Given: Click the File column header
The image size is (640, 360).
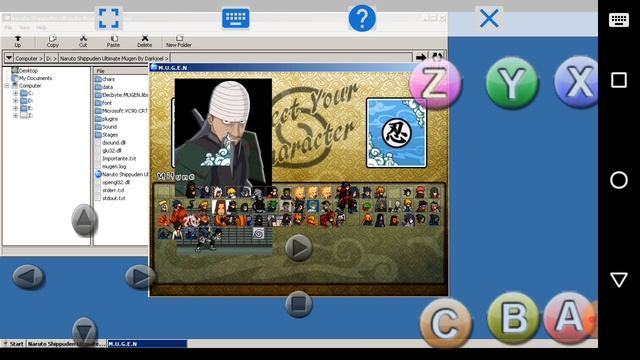Looking at the screenshot, I should (x=121, y=71).
